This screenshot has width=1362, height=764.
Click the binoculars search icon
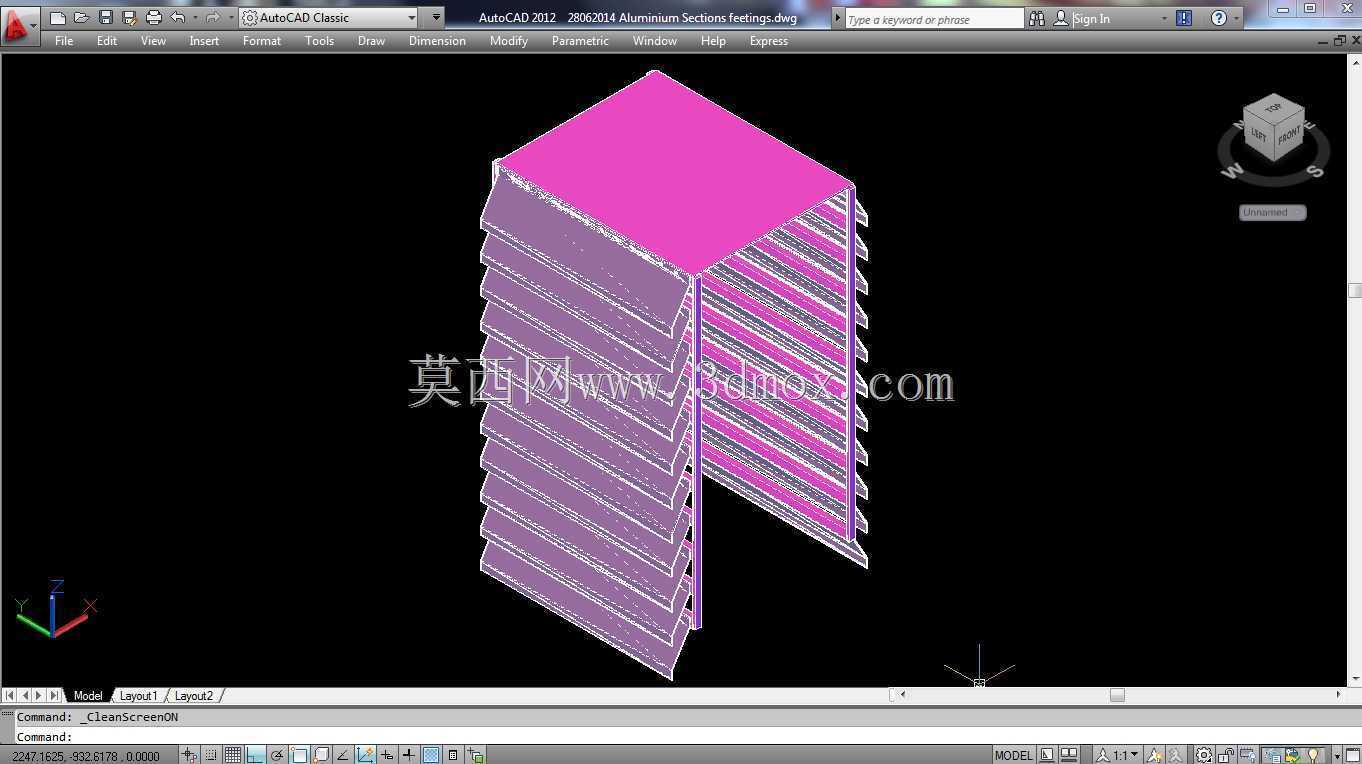[x=1037, y=18]
